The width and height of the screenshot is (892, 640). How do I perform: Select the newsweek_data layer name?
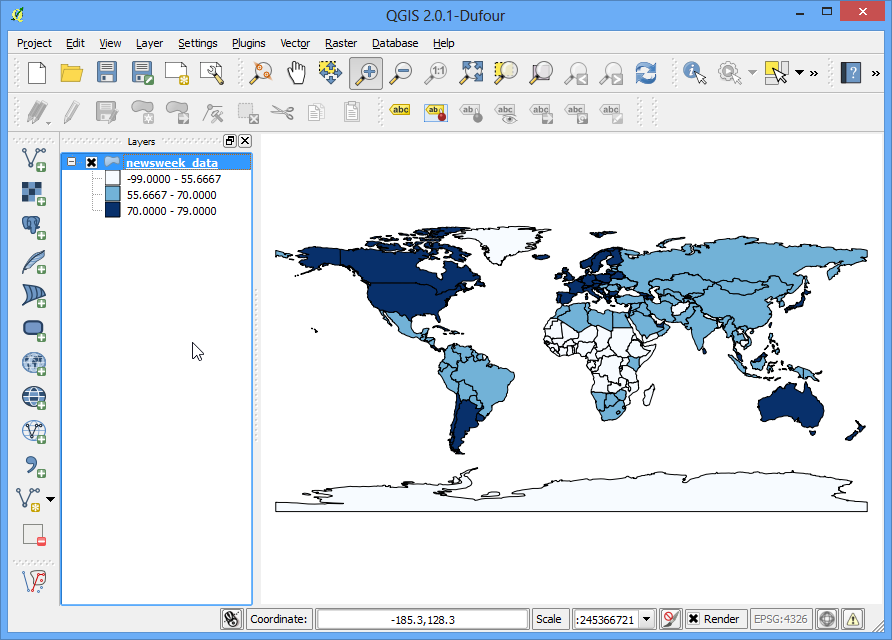coord(172,163)
